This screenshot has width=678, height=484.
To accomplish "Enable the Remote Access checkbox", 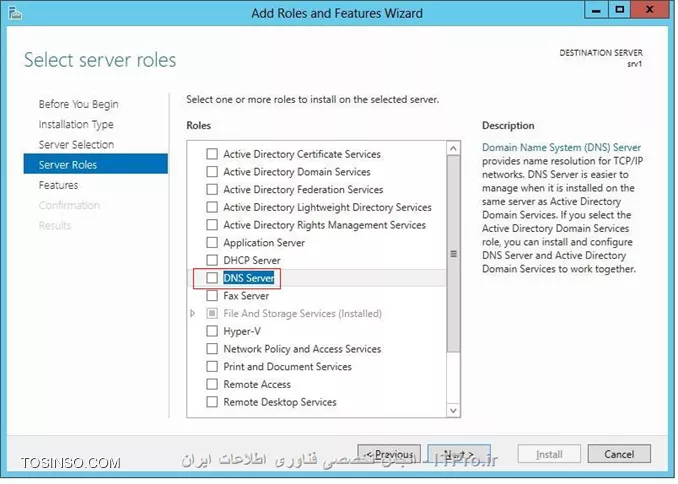I will pyautogui.click(x=212, y=385).
